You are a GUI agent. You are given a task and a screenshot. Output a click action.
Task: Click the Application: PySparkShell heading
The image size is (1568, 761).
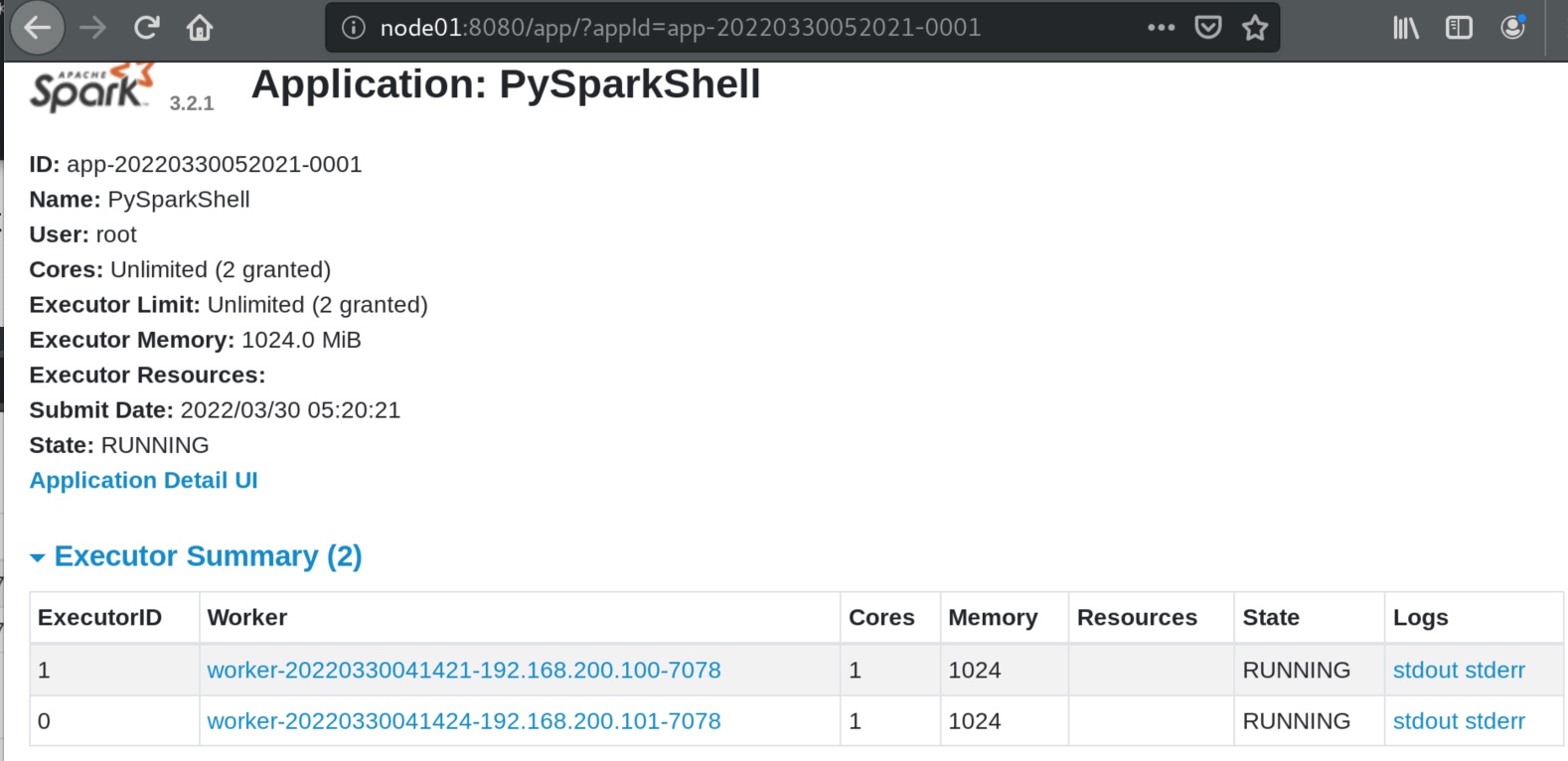click(x=506, y=84)
